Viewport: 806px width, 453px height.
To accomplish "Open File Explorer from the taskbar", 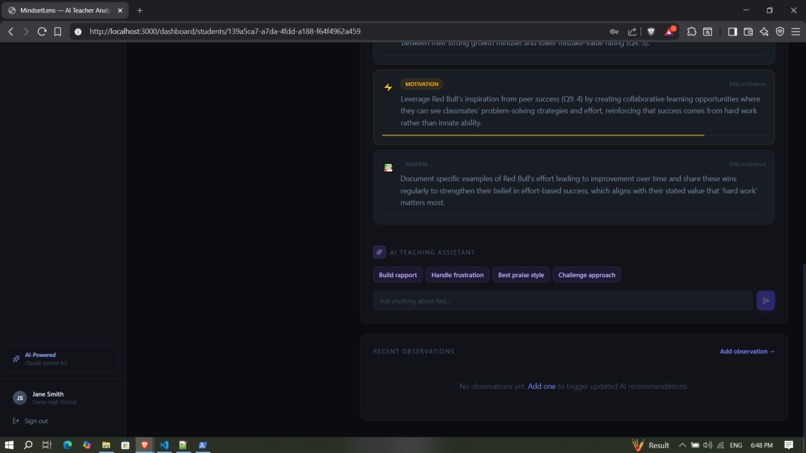I will tap(106, 445).
